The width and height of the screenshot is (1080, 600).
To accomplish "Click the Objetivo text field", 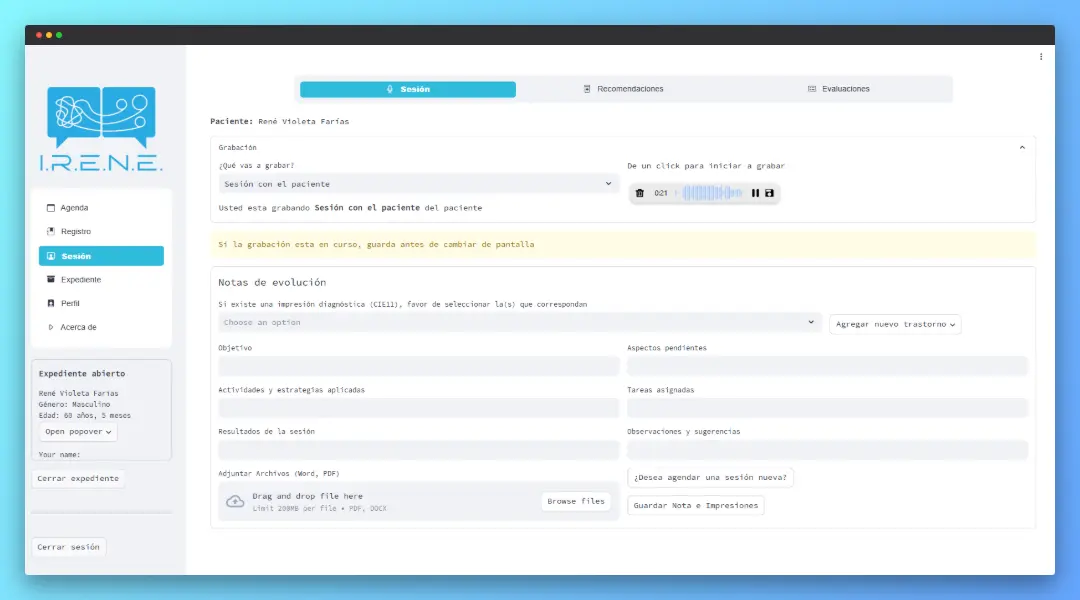I will (x=418, y=366).
